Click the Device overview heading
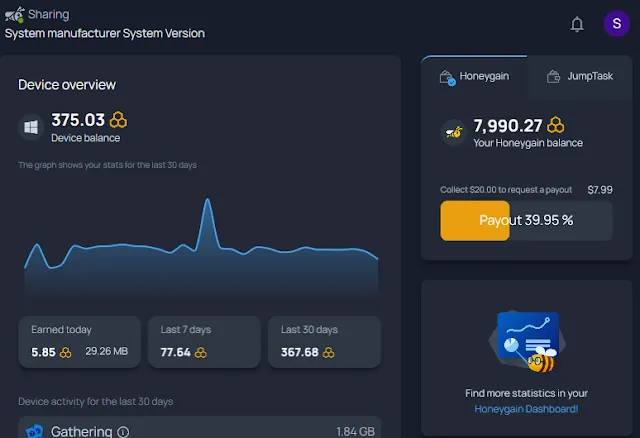The height and width of the screenshot is (438, 640). click(x=67, y=84)
